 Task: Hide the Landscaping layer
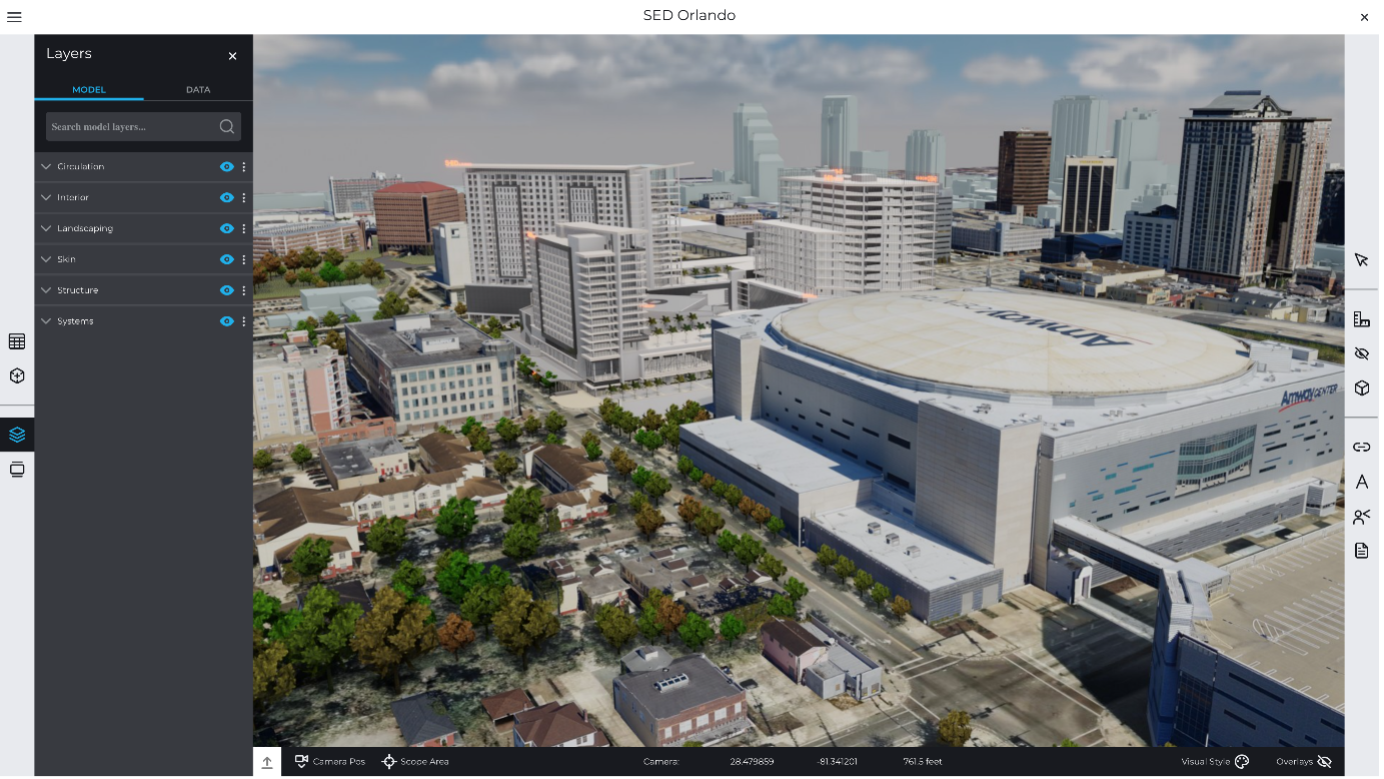227,229
